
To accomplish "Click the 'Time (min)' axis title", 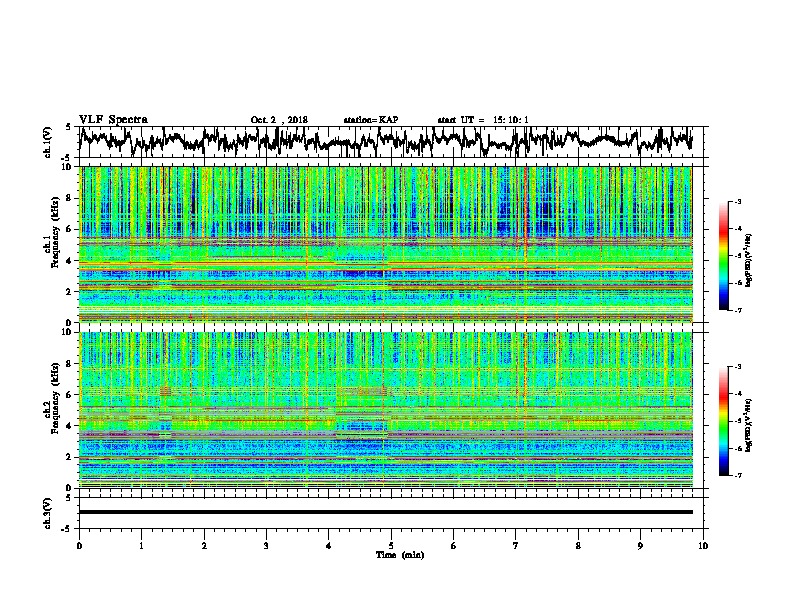I will (x=400, y=555).
